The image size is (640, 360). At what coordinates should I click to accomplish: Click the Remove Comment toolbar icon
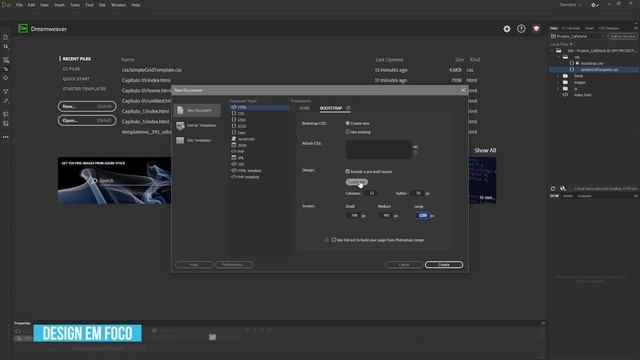[x=6, y=123]
